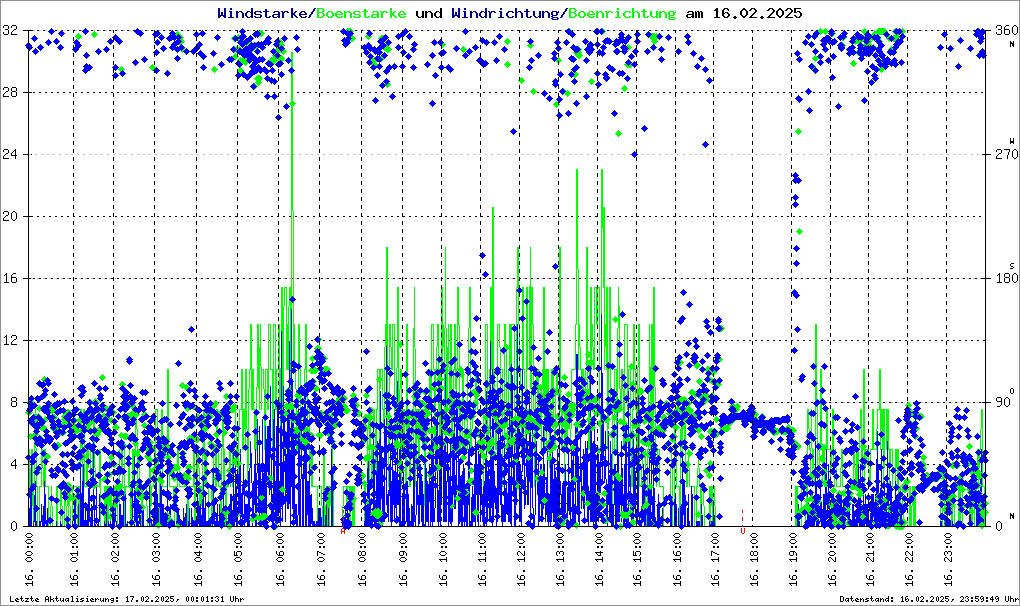Select the "16. 07:00" time axis label
This screenshot has width=1020, height=606.
tap(321, 559)
